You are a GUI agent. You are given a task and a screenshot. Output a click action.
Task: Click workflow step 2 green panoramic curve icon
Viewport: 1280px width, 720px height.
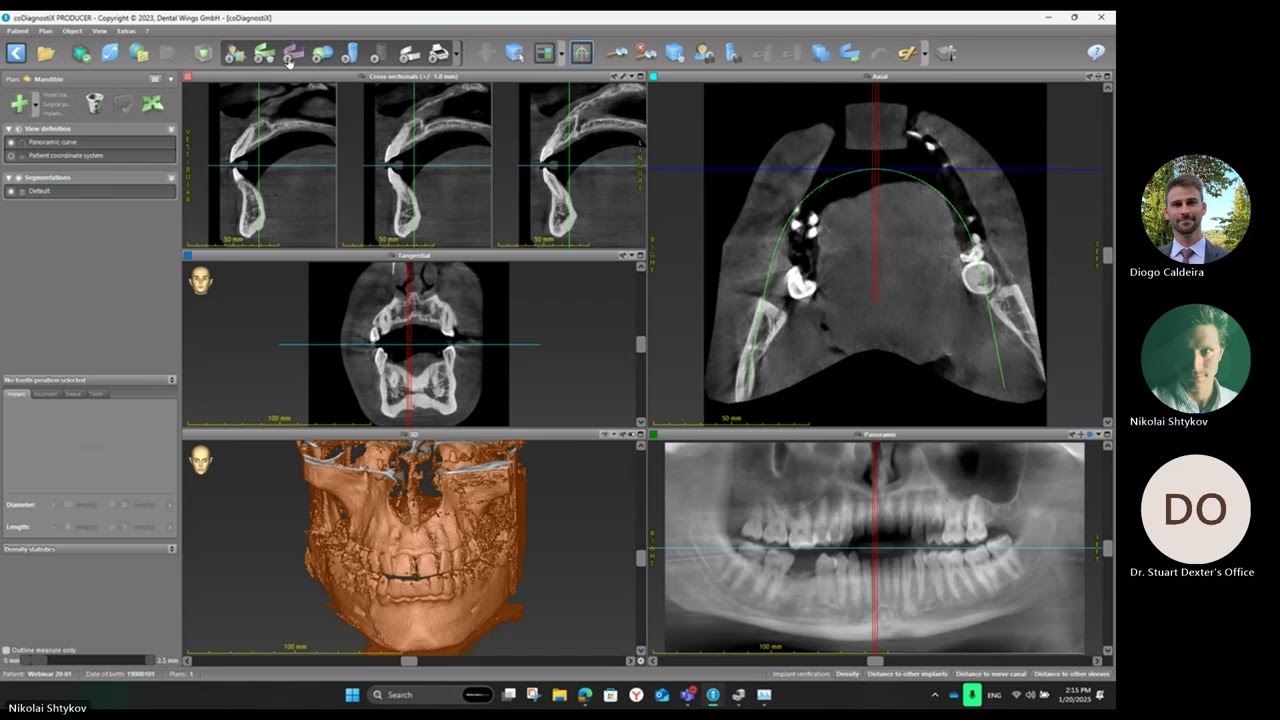click(264, 53)
